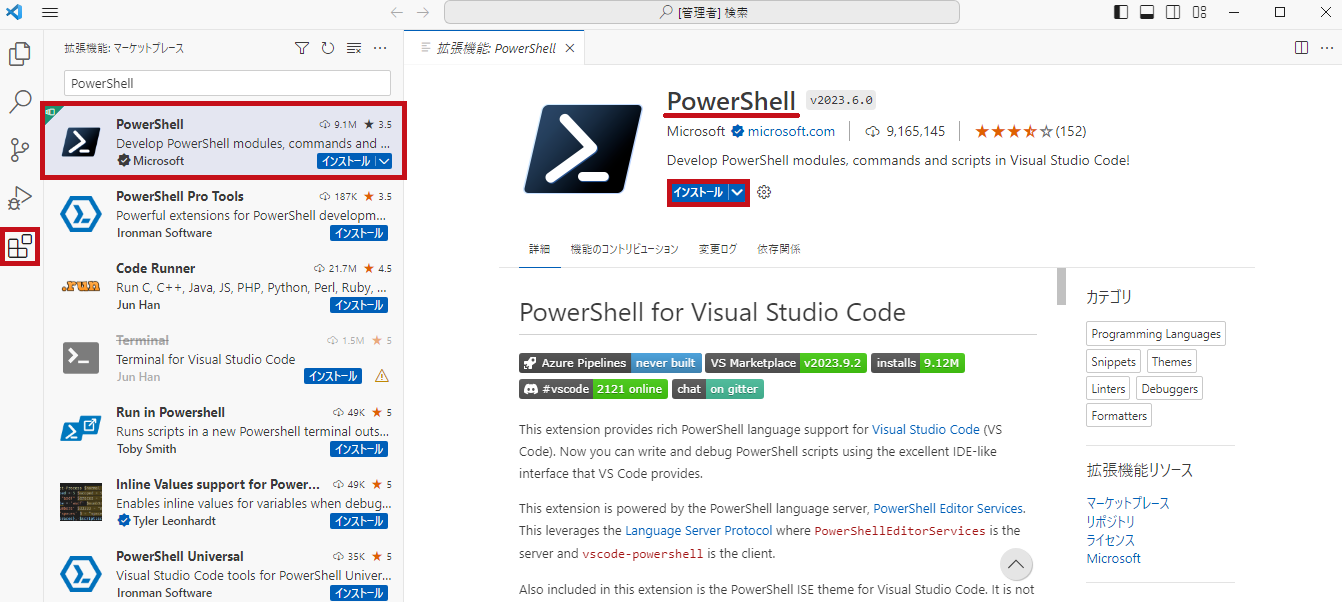
Task: Refresh the extensions marketplace list
Action: click(x=328, y=48)
